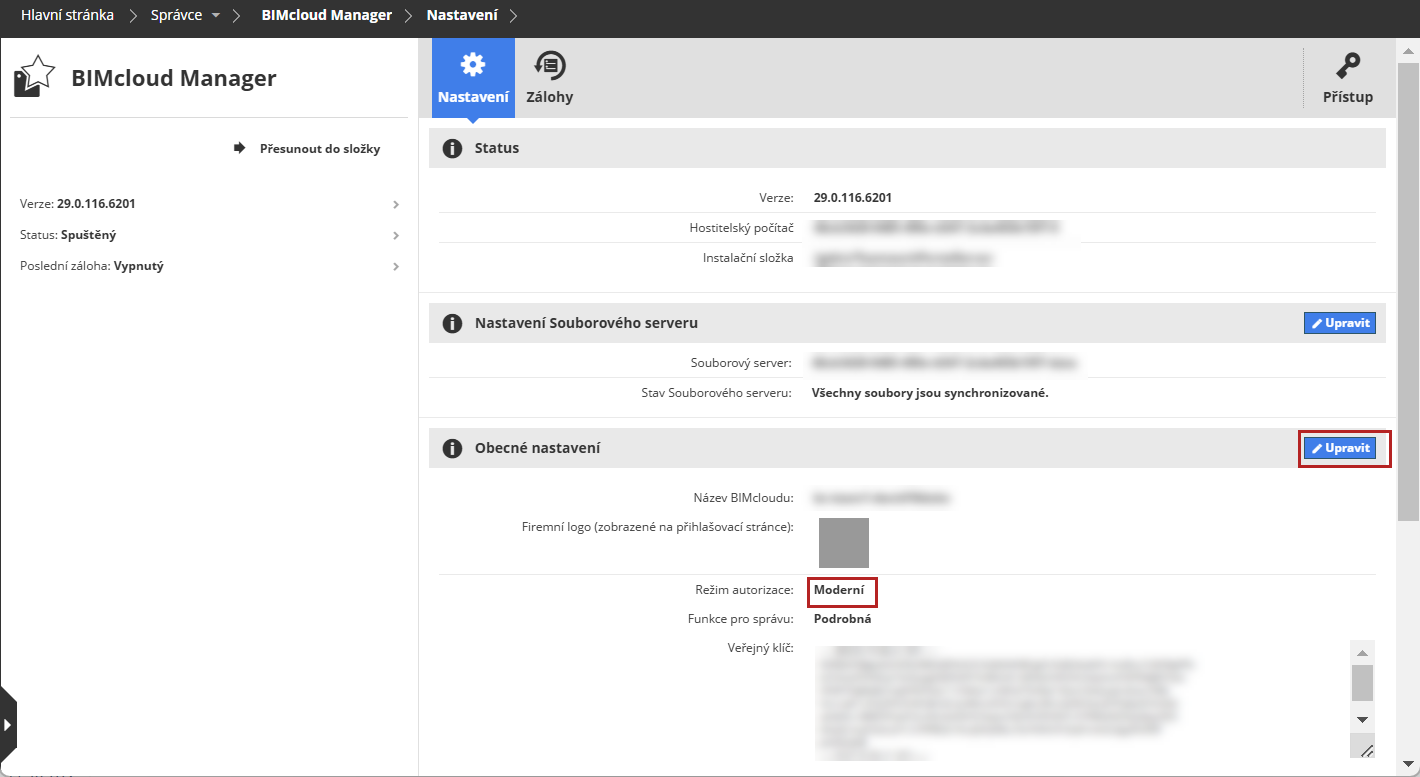The width and height of the screenshot is (1420, 777).
Task: Click the Název BIMcloudu label
Action: coord(743,498)
